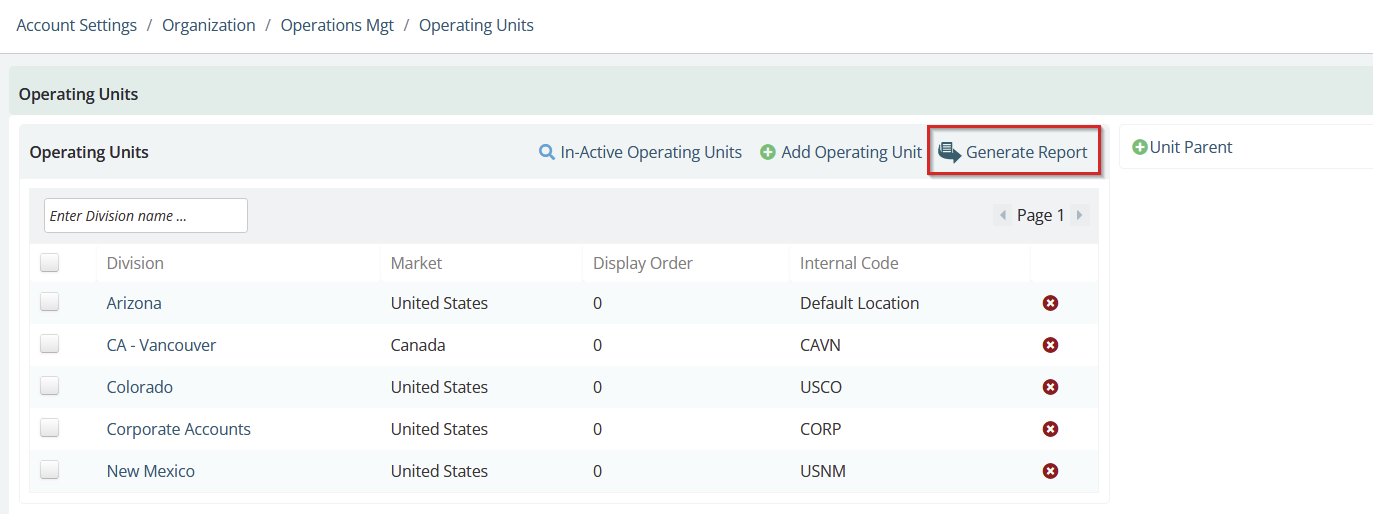1373x514 pixels.
Task: Delete the New Mexico row
Action: (x=1050, y=471)
